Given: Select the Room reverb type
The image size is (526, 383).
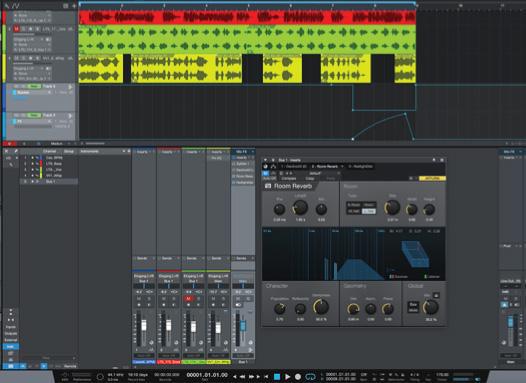Looking at the screenshot, I should point(369,205).
